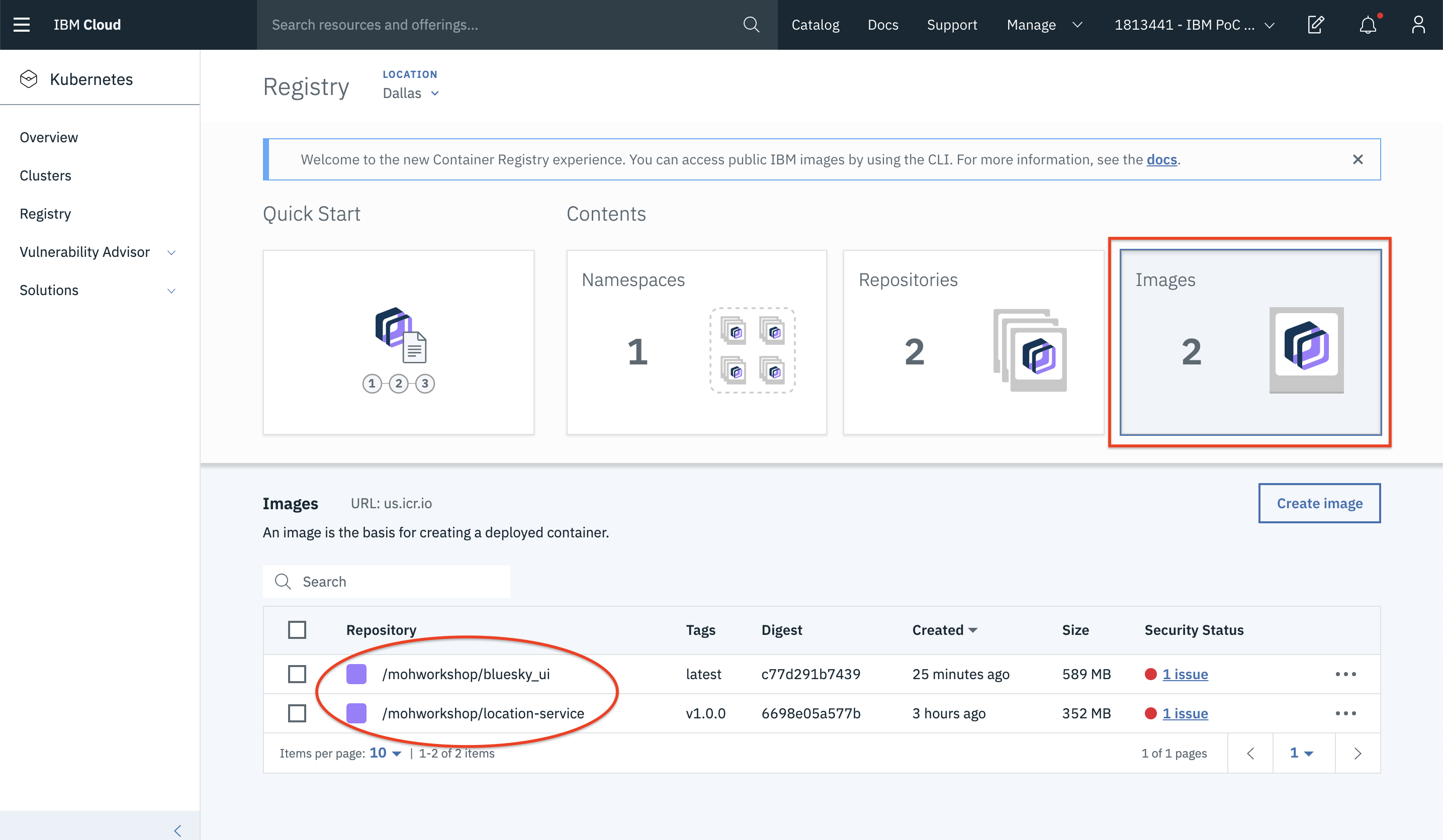Click the Security Status column header

1194,630
